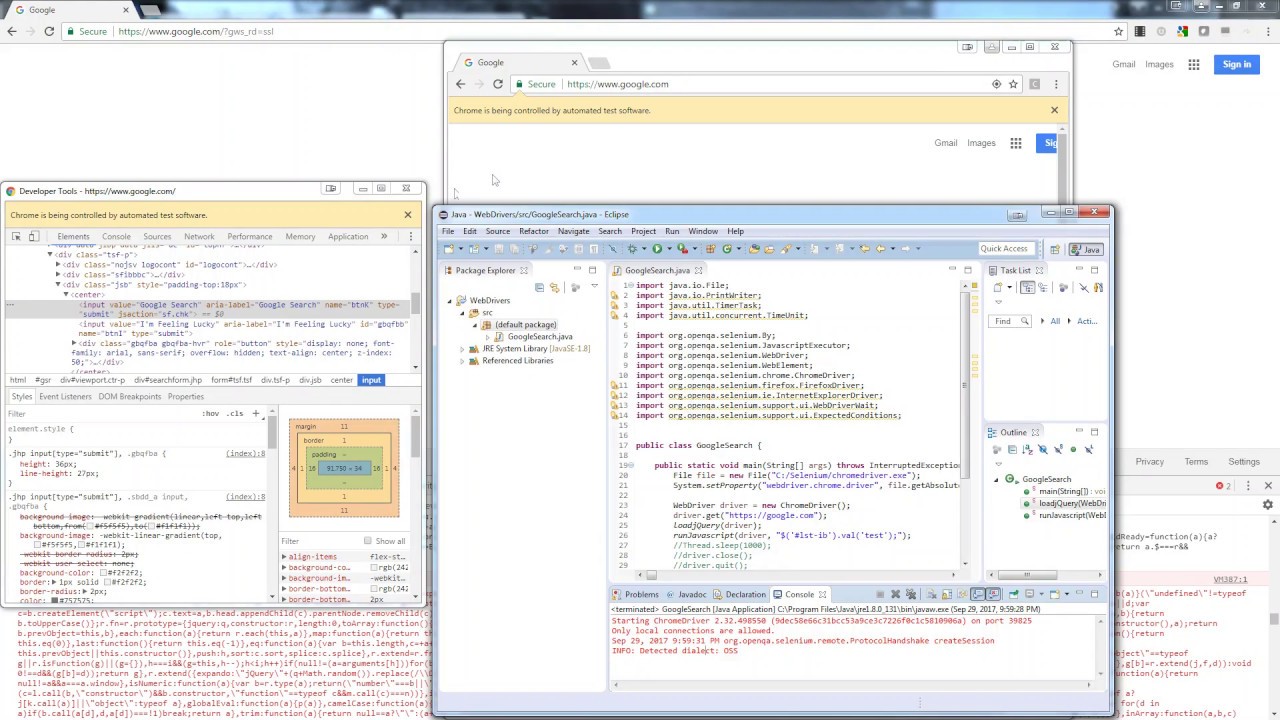Click the Sign in button on background Google page
The height and width of the screenshot is (720, 1280).
pos(1237,65)
